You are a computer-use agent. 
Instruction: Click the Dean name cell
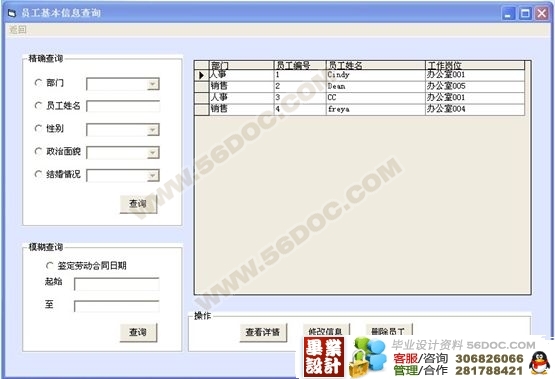[376, 87]
